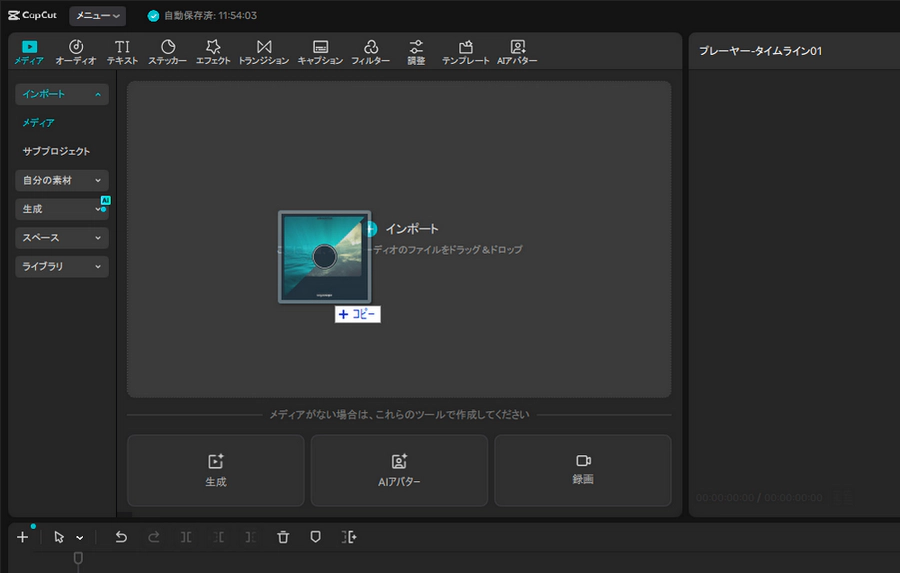The image size is (900, 573).
Task: Click the marker shield icon
Action: click(315, 537)
